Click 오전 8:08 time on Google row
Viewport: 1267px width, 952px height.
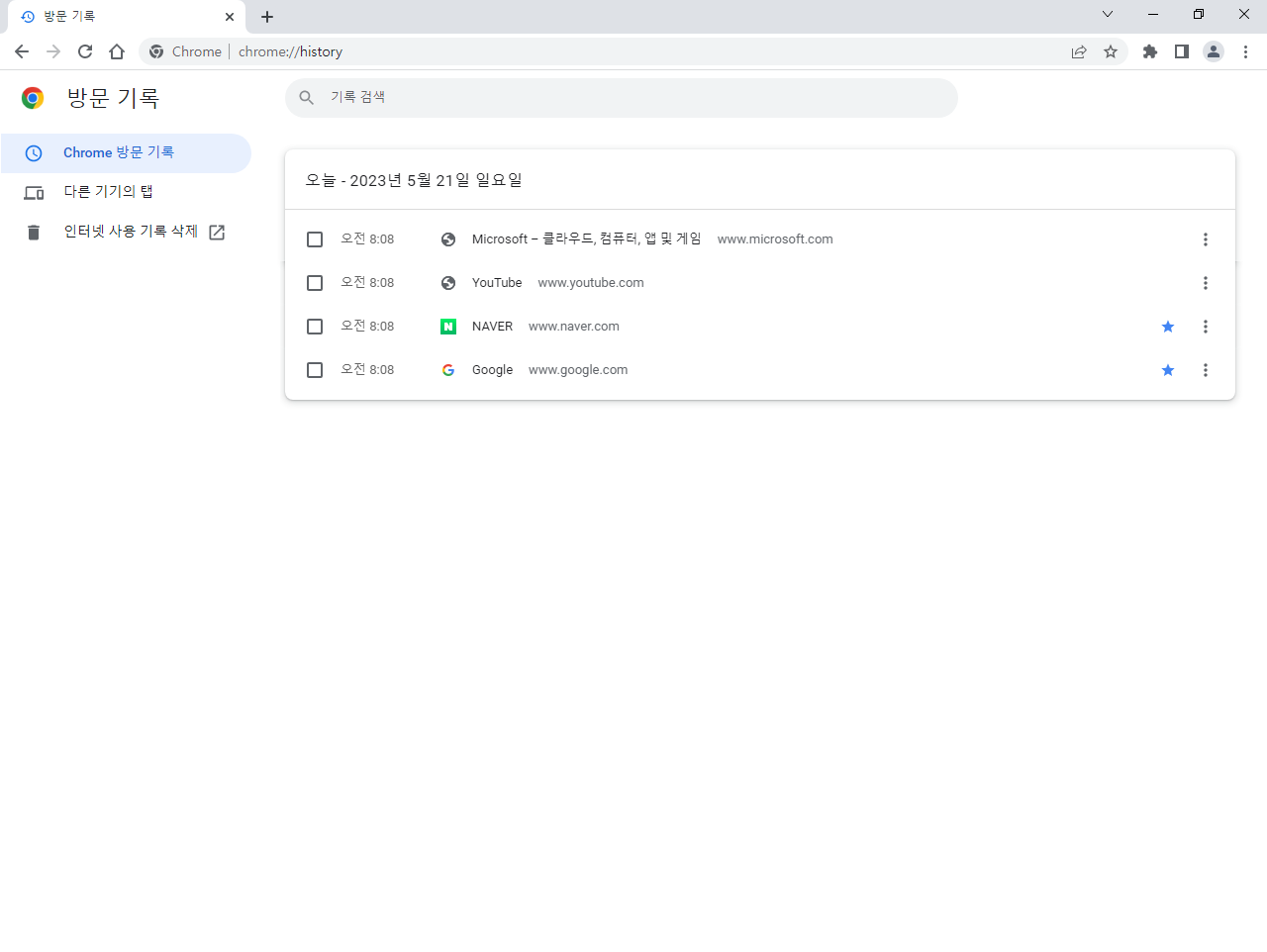point(367,369)
